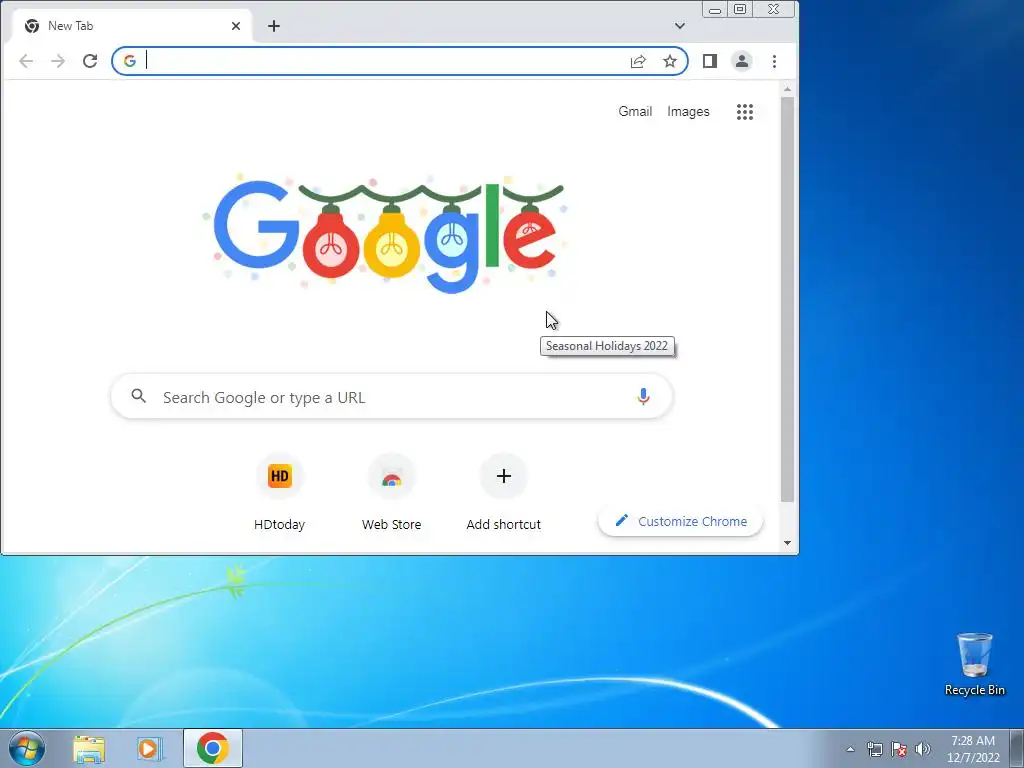Open the clock showing 7:28 AM
This screenshot has height=768, width=1024.
tap(973, 749)
